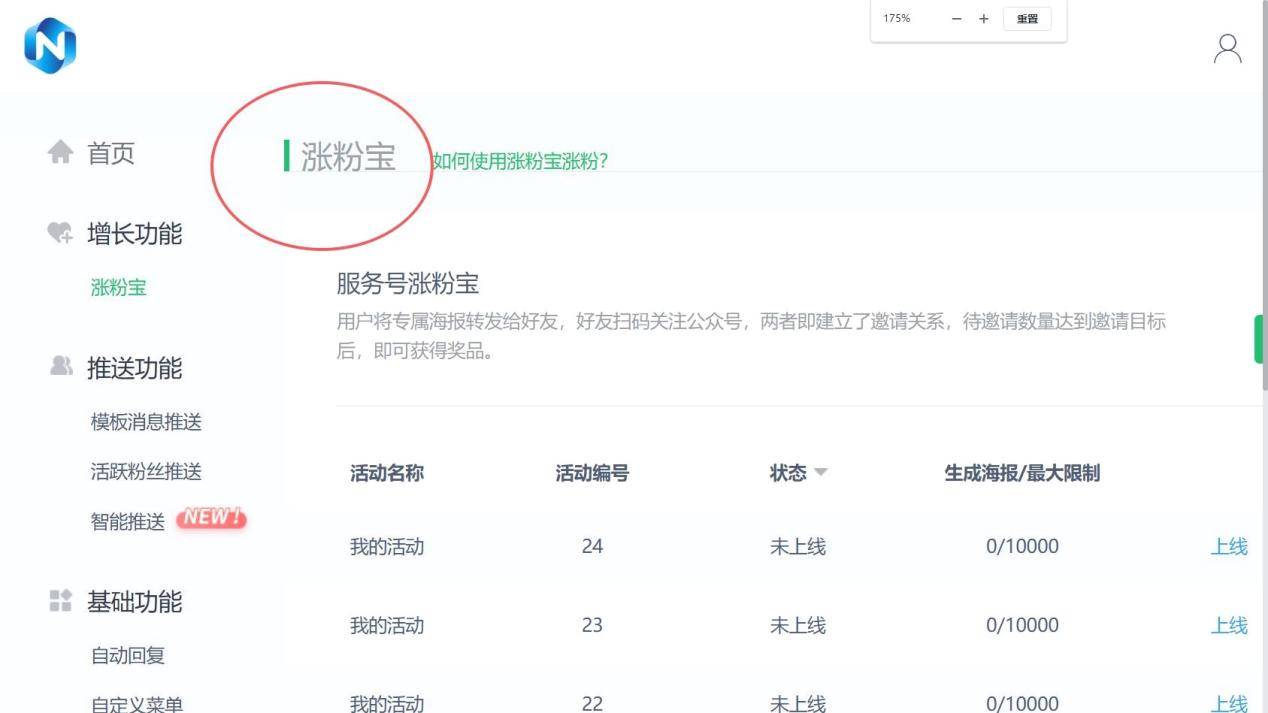1268x713 pixels.
Task: Click the NEW badge beside 智能推送
Action: 210,519
